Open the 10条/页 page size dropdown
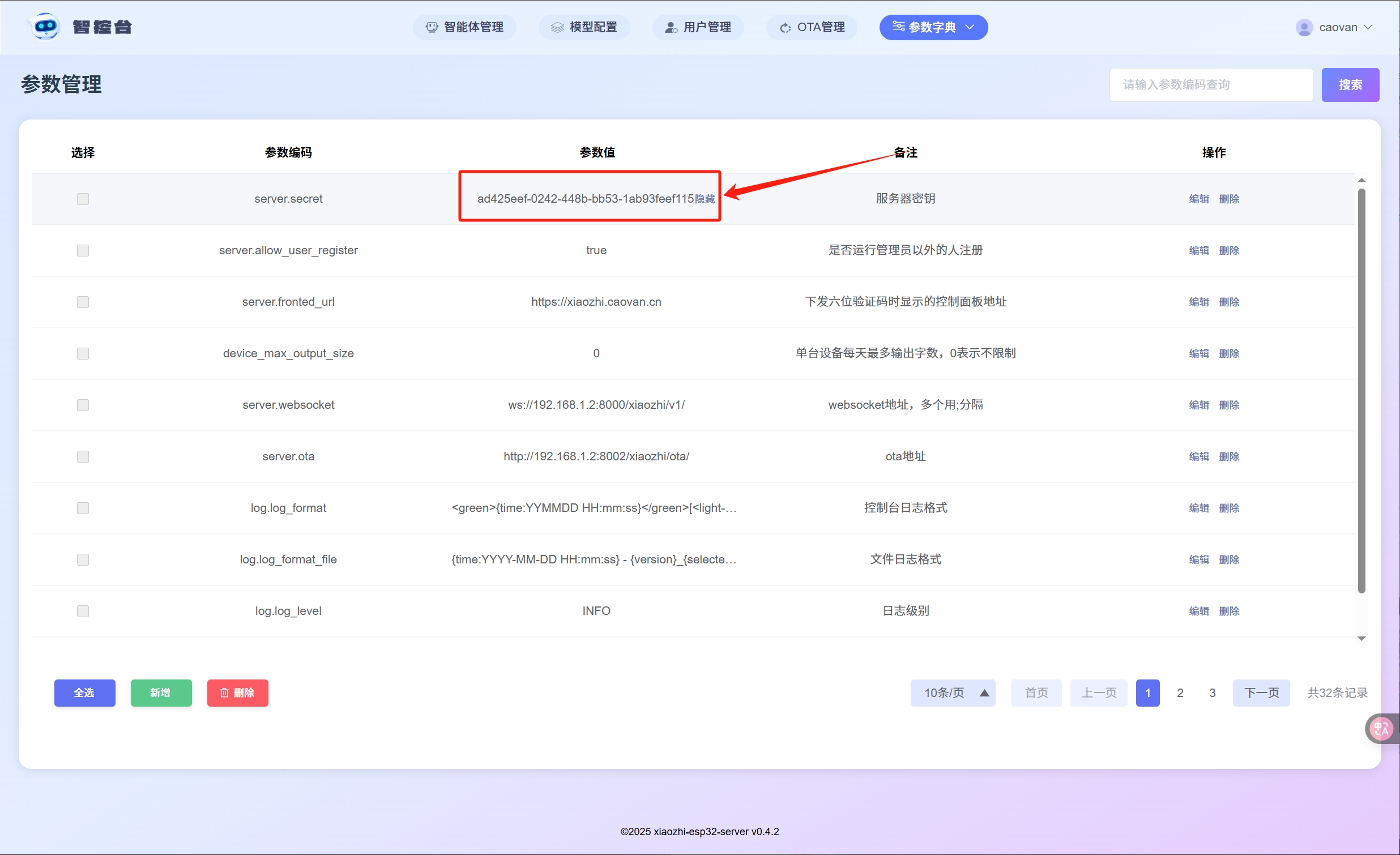The width and height of the screenshot is (1400, 855). [953, 693]
